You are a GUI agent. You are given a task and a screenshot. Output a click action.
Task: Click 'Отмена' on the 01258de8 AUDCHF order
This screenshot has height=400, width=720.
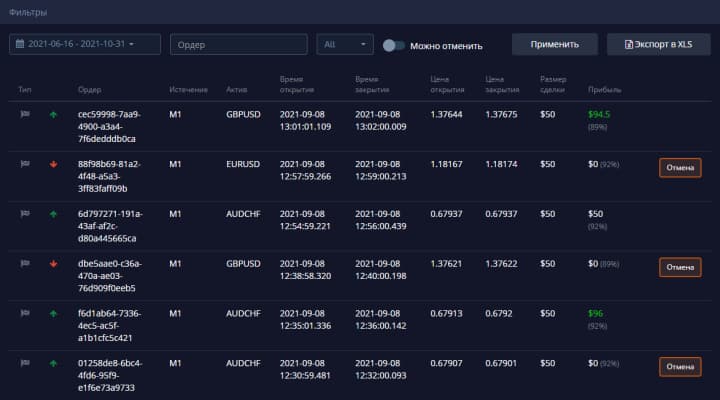point(680,367)
